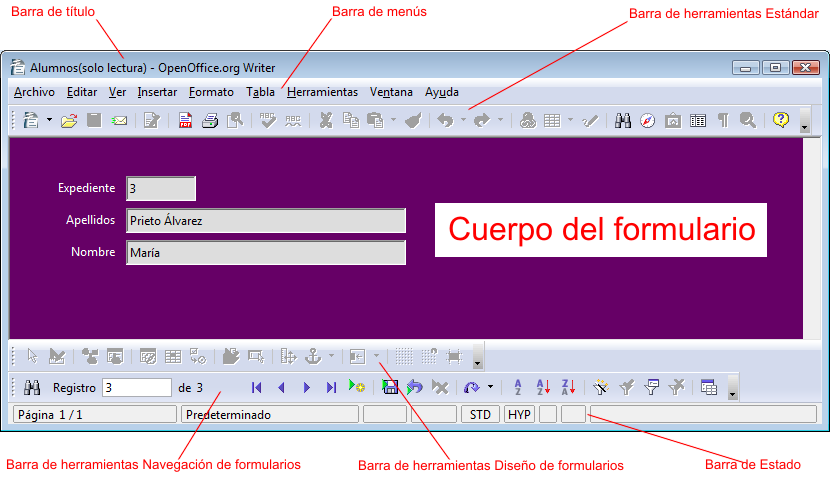830x483 pixels.
Task: Expand the Table dropdown arrow
Action: (570, 120)
